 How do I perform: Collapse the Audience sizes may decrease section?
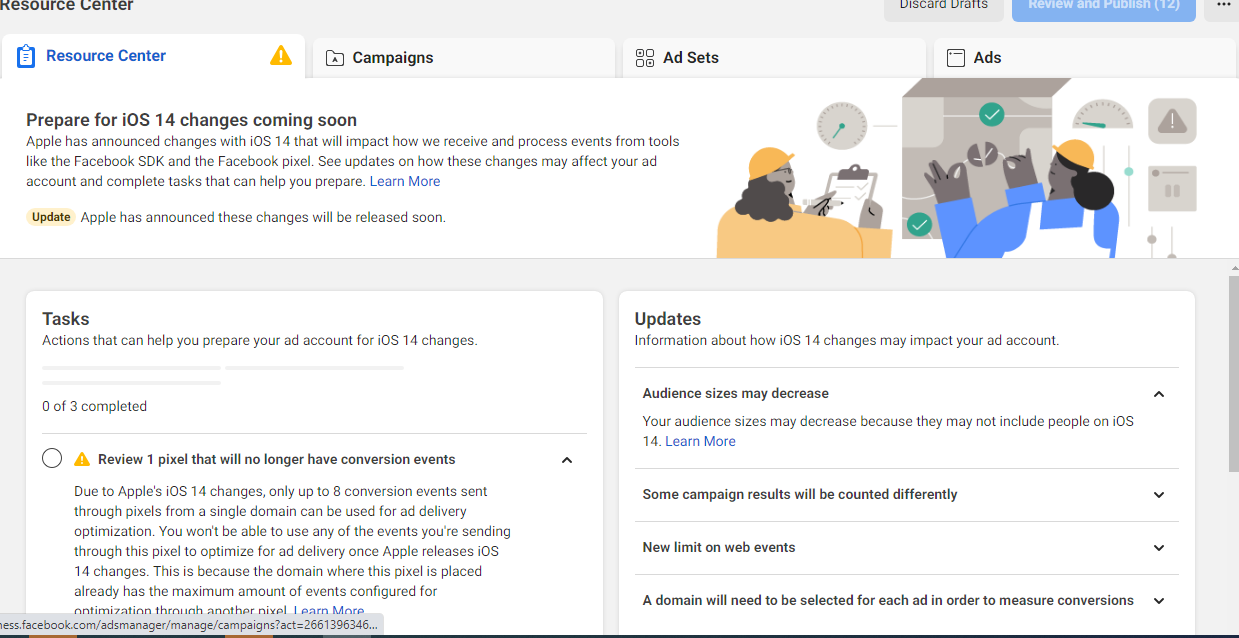coord(1159,394)
